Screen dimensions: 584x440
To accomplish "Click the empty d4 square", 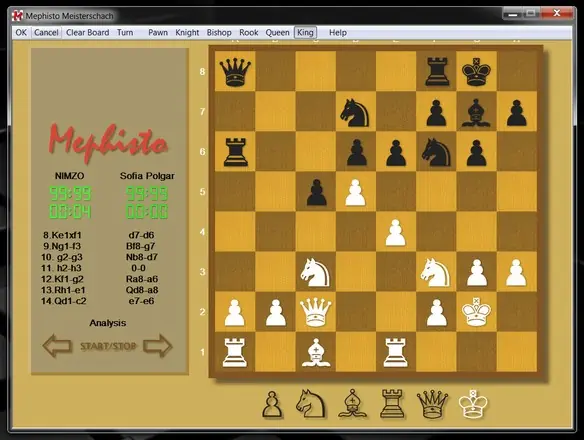I will (x=356, y=232).
